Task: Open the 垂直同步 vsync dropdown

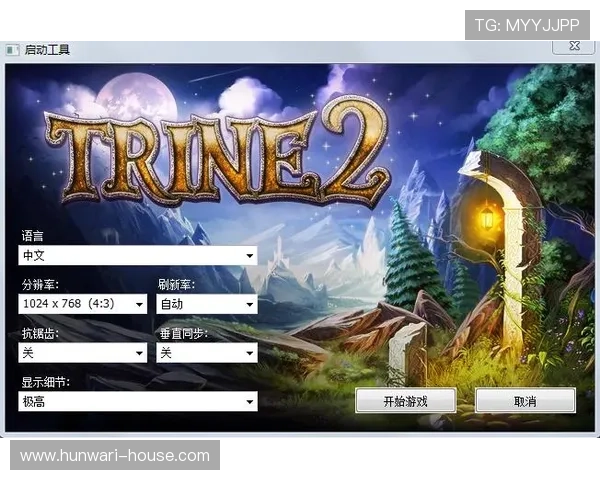Action: click(x=207, y=353)
